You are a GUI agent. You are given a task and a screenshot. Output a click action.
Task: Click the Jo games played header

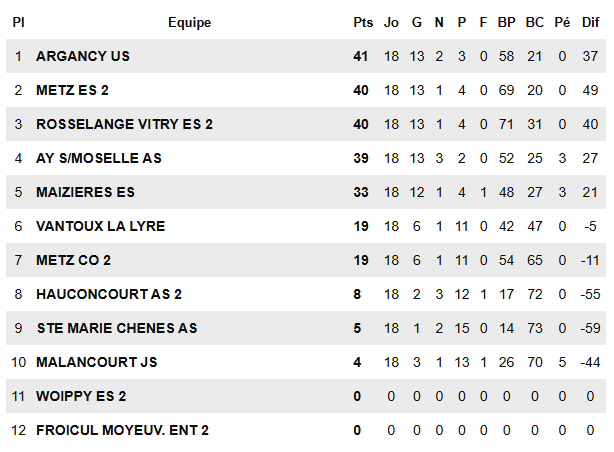pos(391,22)
